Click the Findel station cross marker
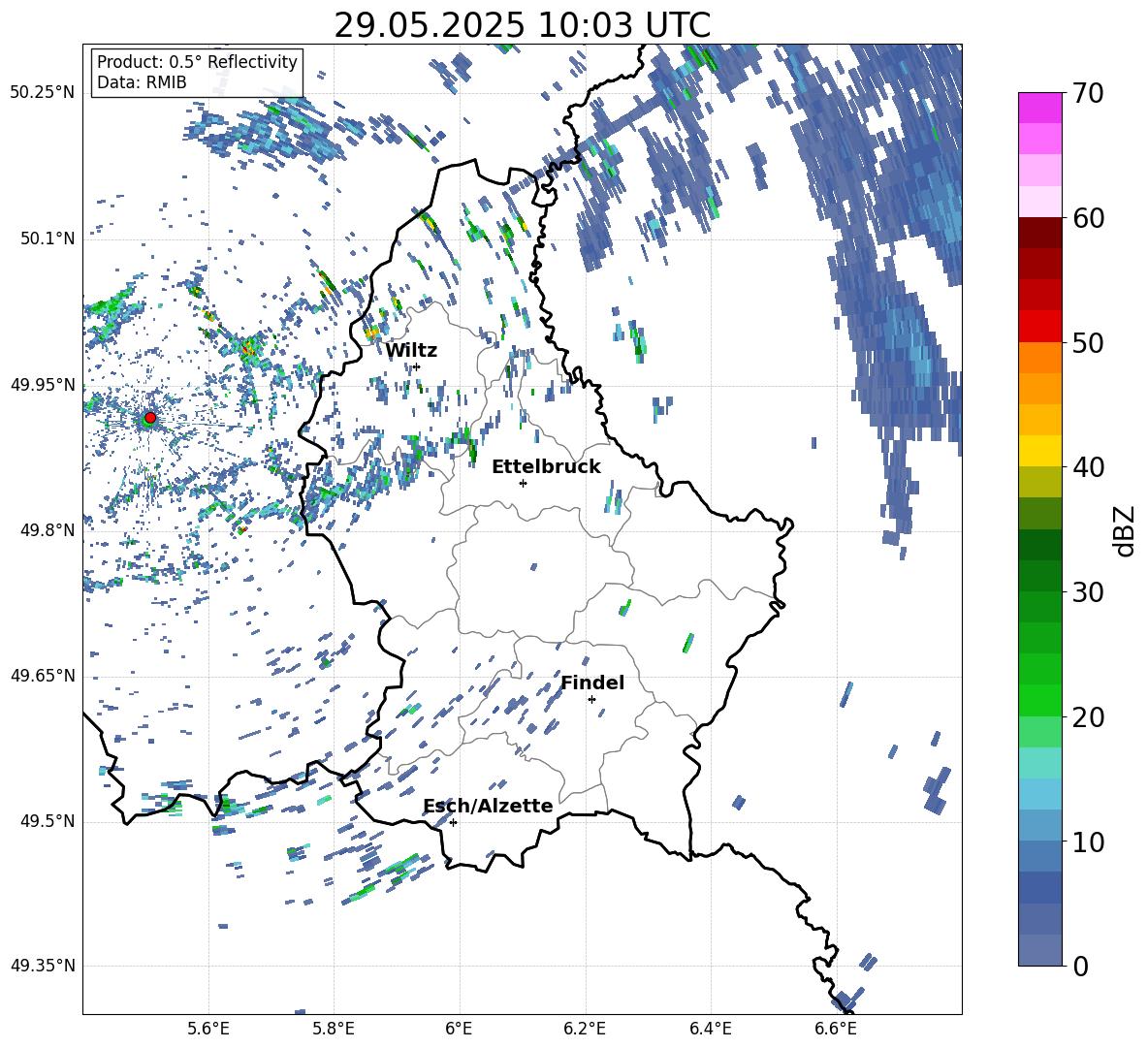The height and width of the screenshot is (1048, 1148). tap(591, 700)
